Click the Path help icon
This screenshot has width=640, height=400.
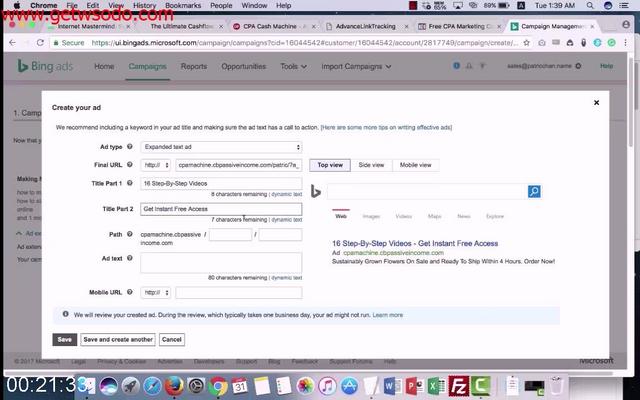130,234
